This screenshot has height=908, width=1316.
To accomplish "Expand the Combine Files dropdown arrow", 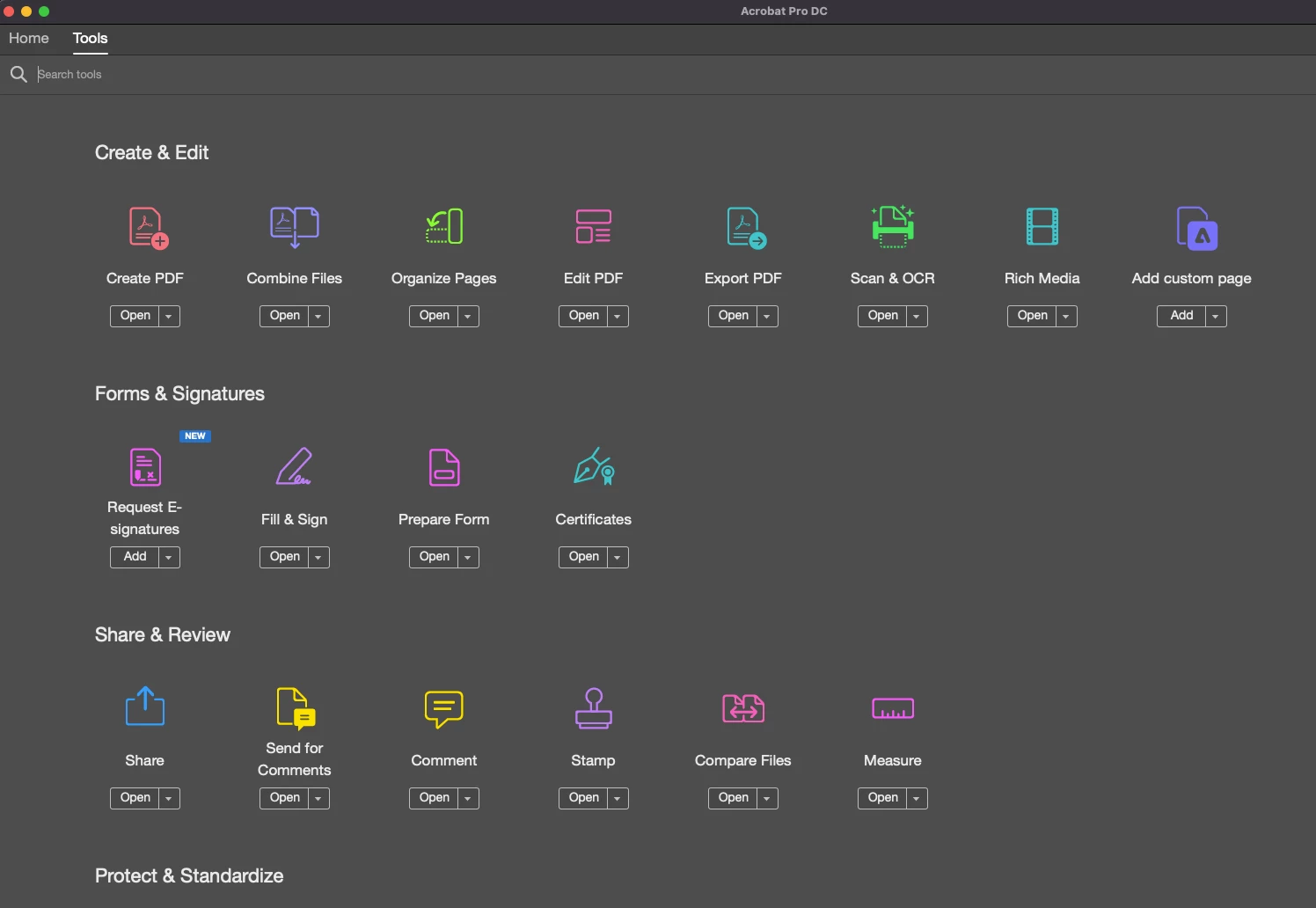I will 318,316.
